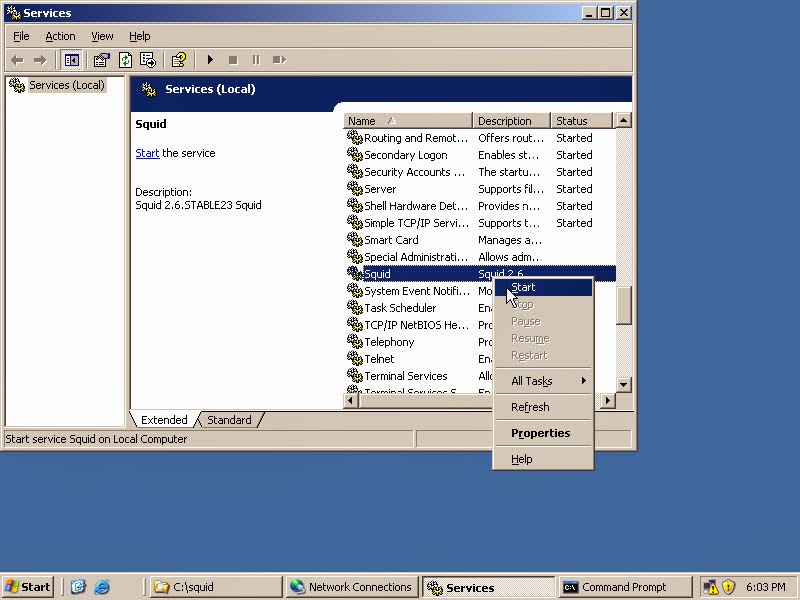The height and width of the screenshot is (600, 800).
Task: Click the Services taskbar button
Action: tap(488, 587)
